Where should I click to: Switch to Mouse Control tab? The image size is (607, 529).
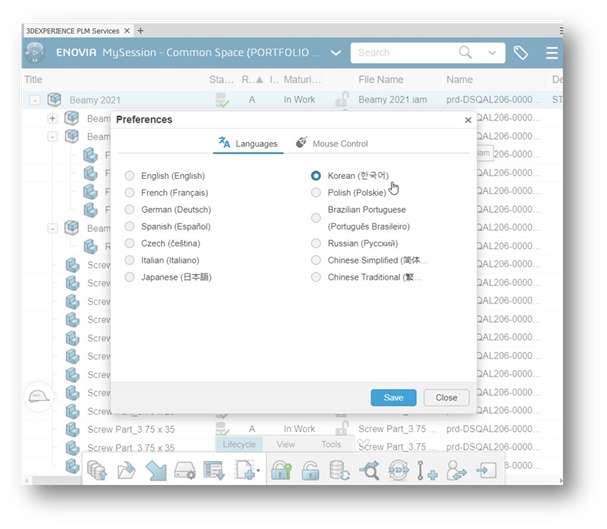pos(332,143)
